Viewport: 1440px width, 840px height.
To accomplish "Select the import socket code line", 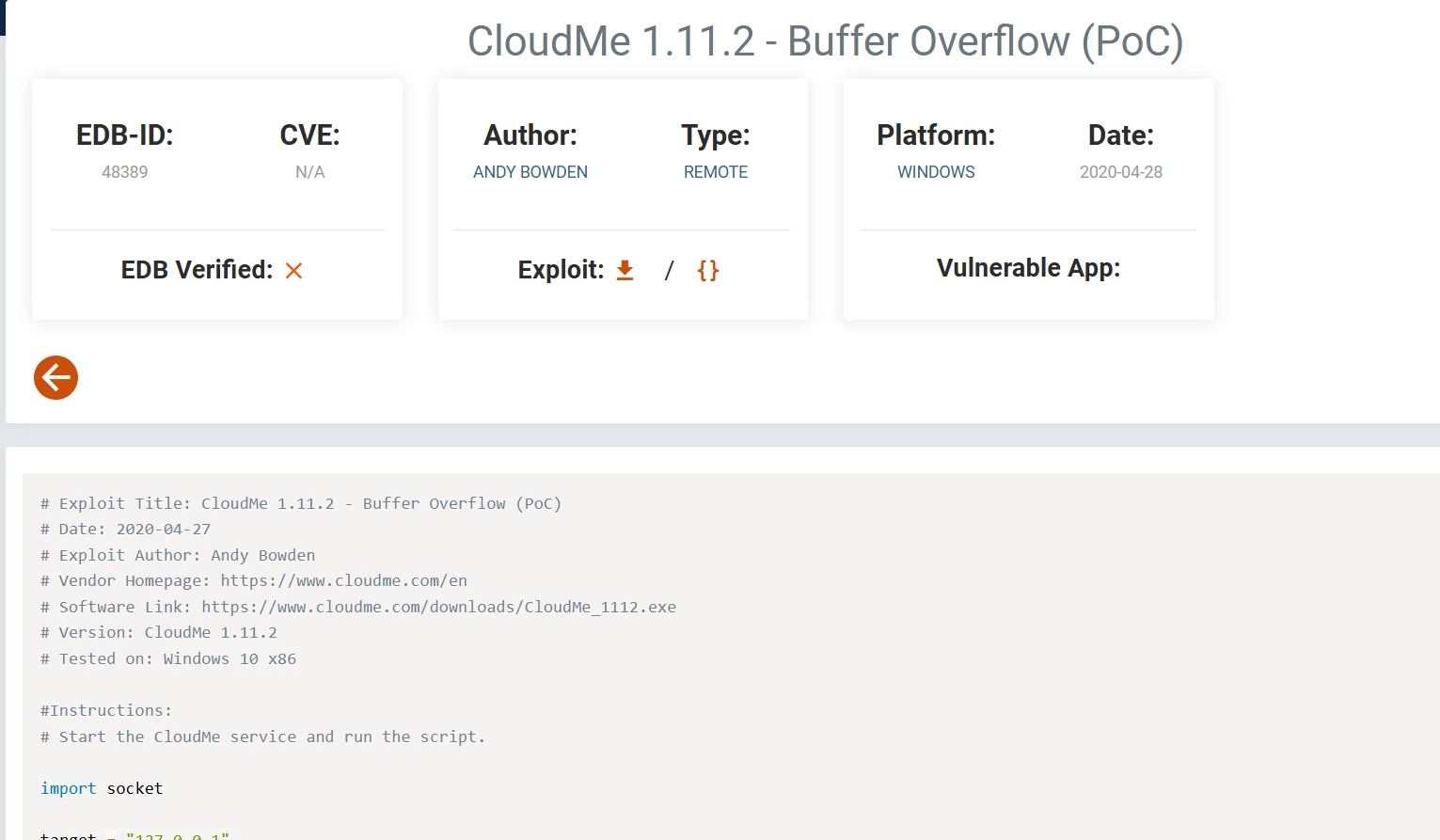I will pyautogui.click(x=102, y=788).
